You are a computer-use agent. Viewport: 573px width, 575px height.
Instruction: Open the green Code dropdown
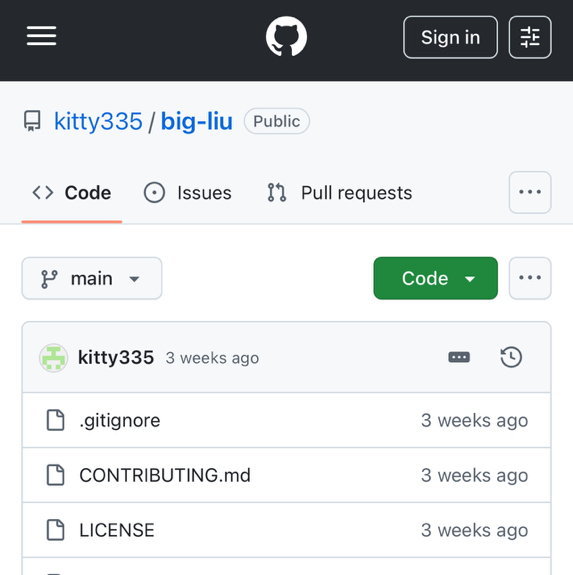point(436,278)
